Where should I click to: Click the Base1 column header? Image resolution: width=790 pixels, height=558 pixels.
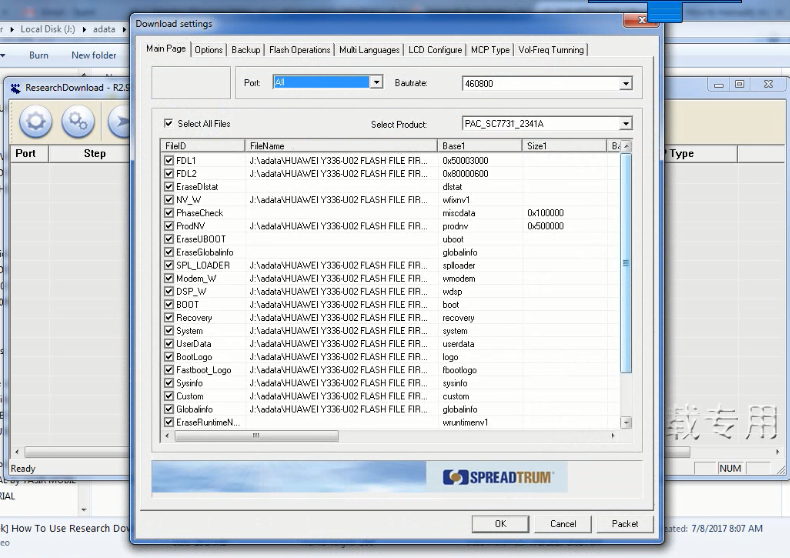click(x=480, y=146)
